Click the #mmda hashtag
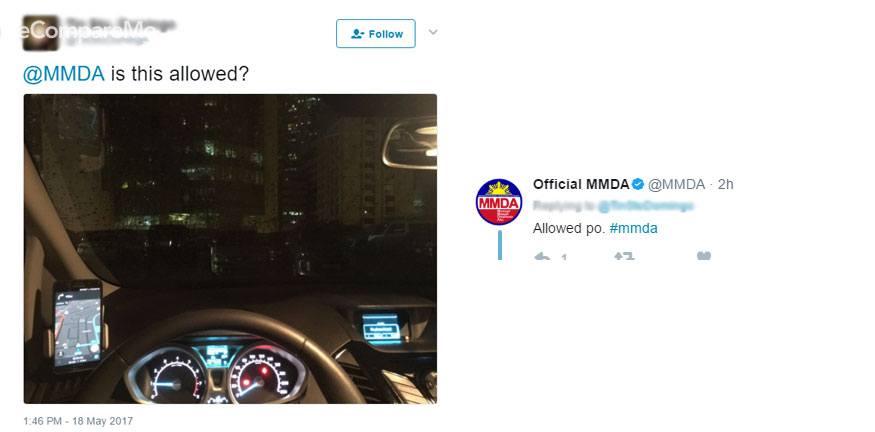The width and height of the screenshot is (875, 432). [633, 228]
